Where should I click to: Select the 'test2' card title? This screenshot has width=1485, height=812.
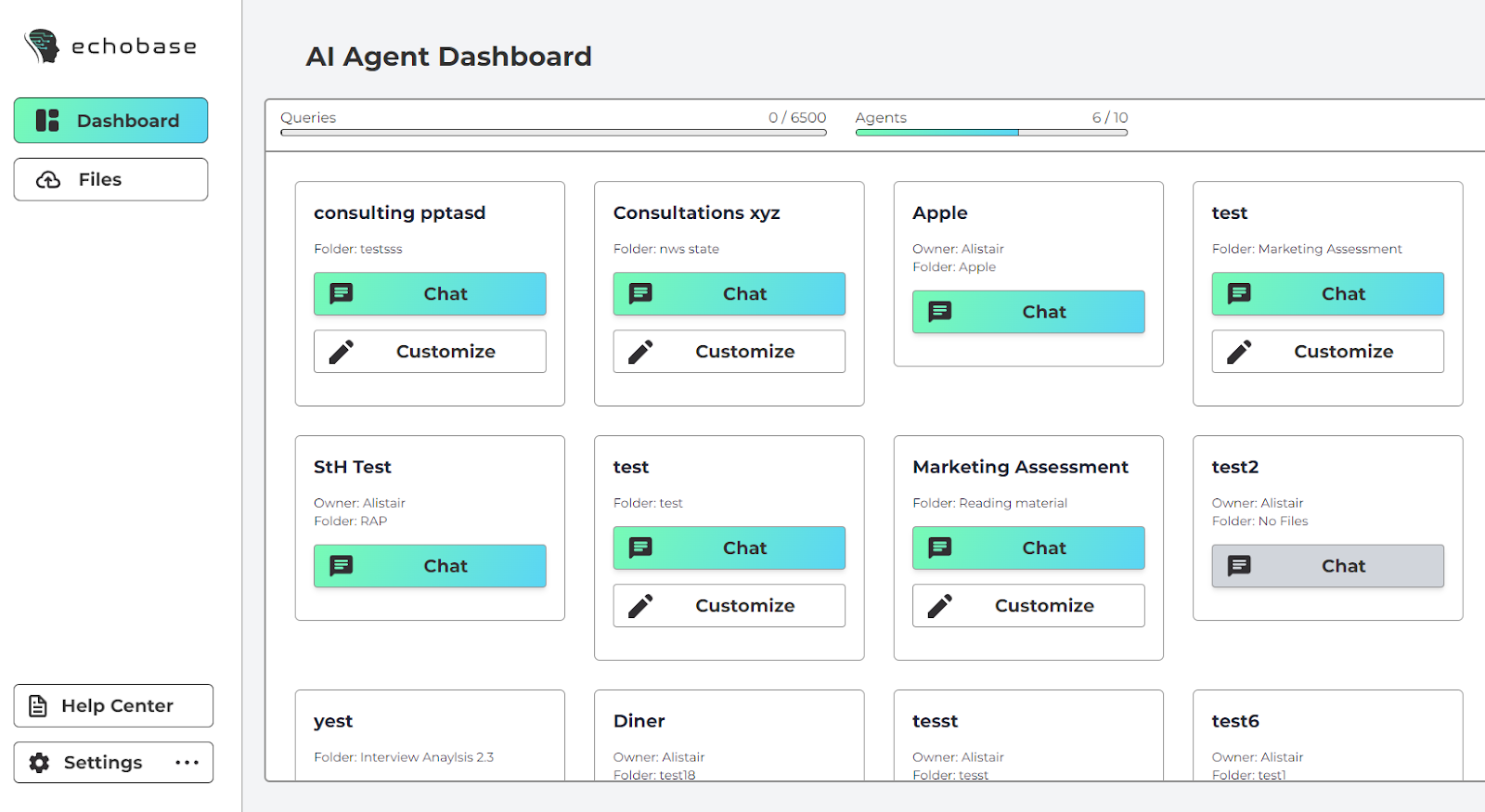[1235, 468]
